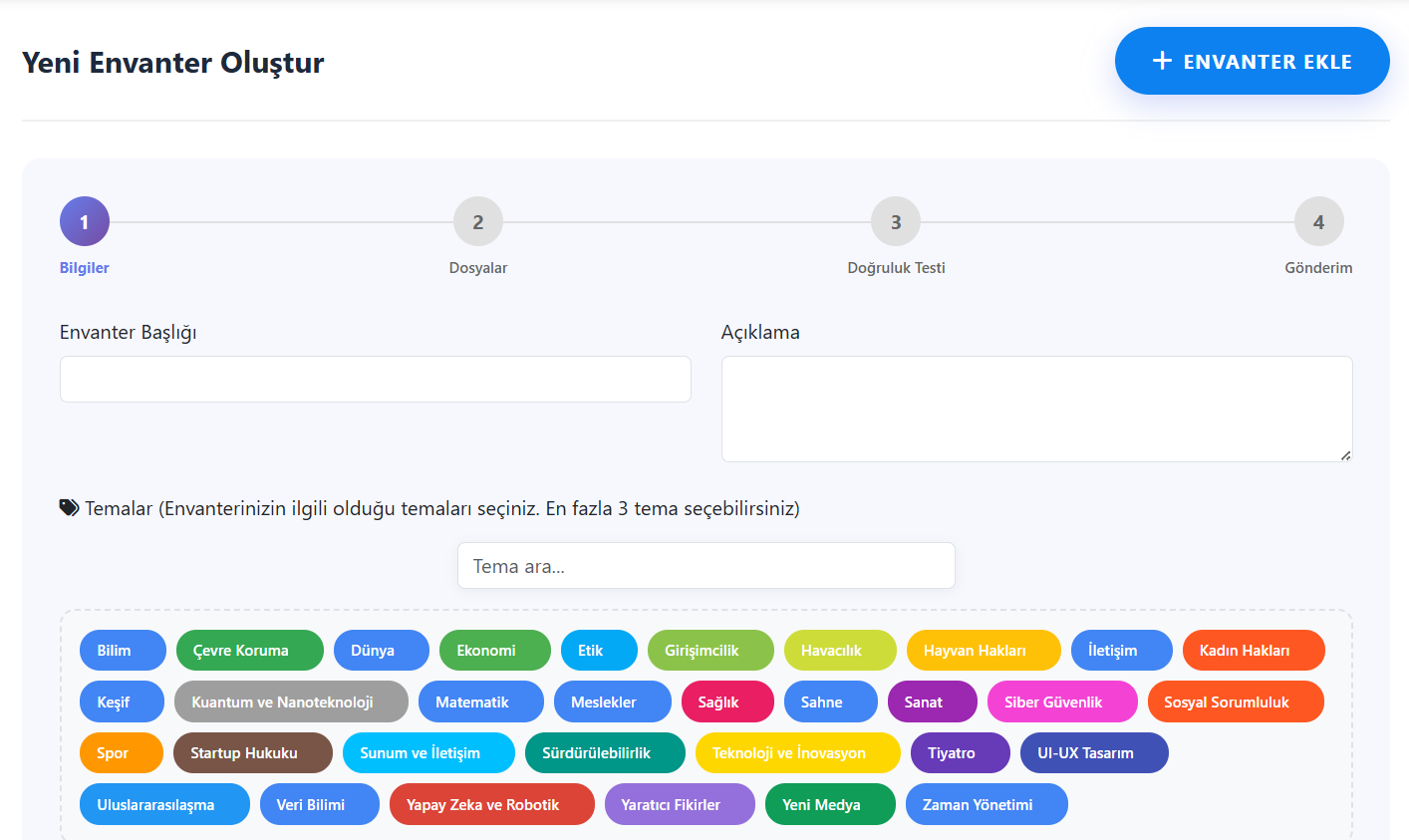Click the Temalar tag icon

[x=69, y=508]
